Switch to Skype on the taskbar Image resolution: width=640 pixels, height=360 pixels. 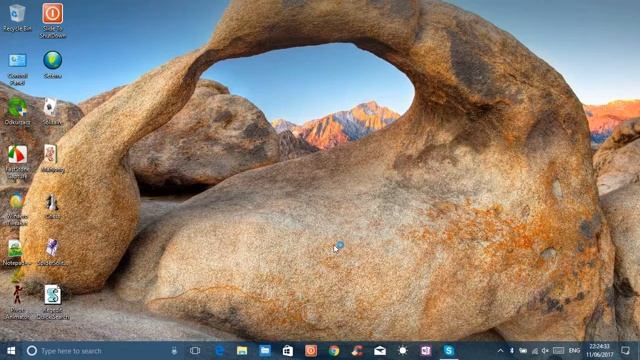(x=449, y=351)
